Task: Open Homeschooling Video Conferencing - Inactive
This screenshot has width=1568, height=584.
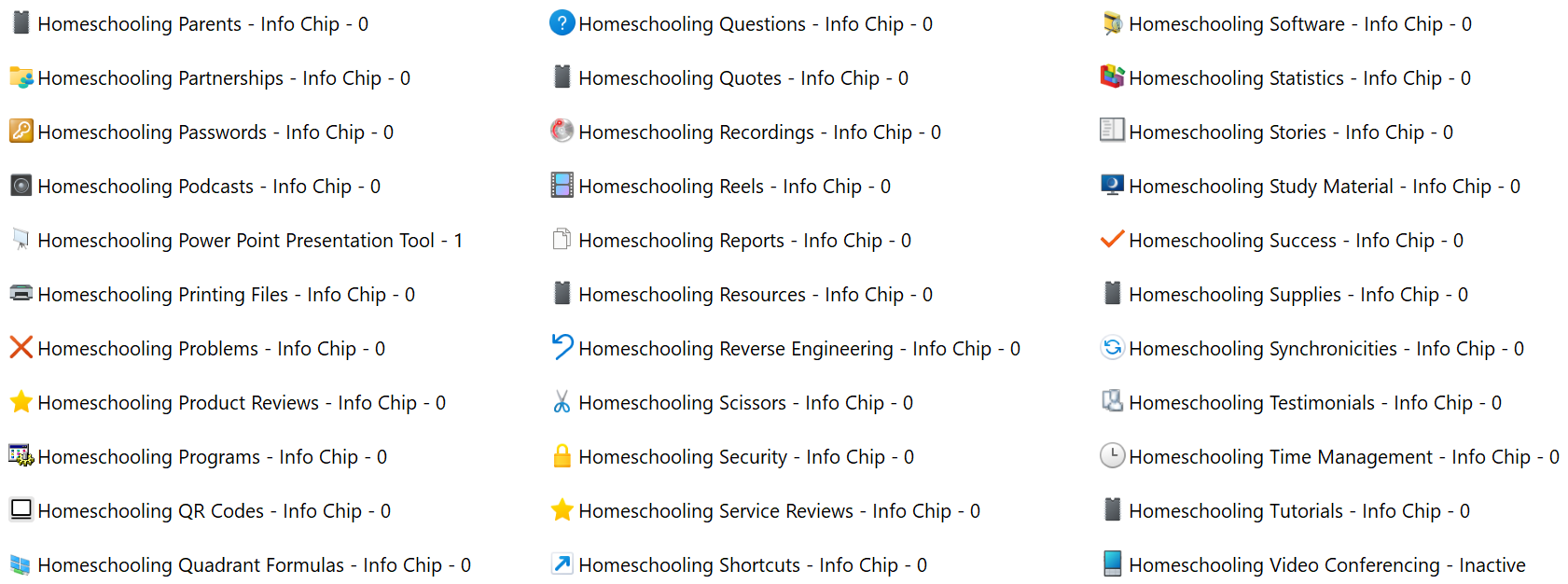Action: point(1326,565)
